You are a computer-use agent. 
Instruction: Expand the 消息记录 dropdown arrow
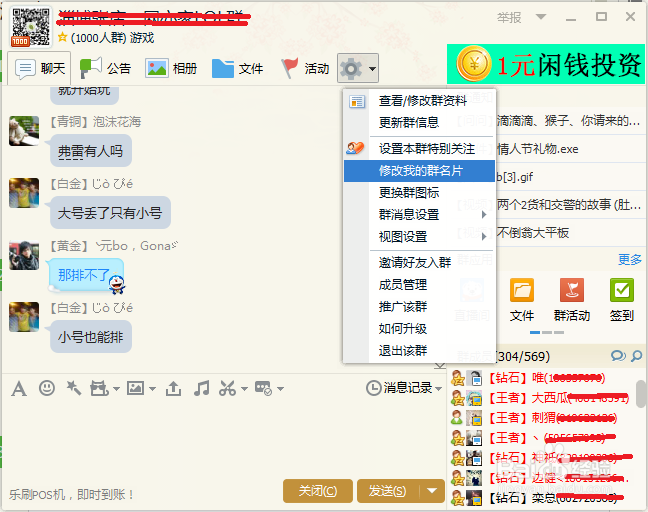(438, 388)
